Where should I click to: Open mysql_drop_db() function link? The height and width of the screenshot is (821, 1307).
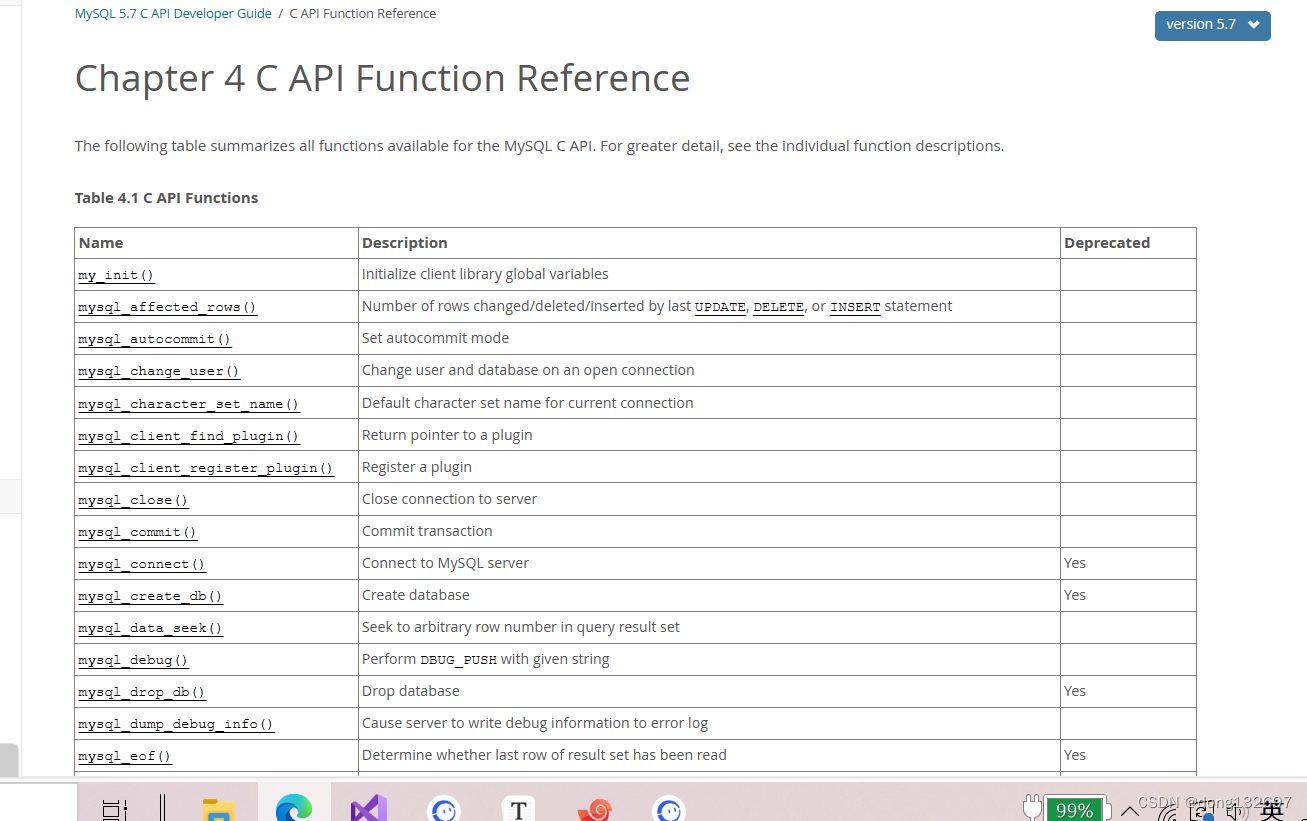pos(141,692)
